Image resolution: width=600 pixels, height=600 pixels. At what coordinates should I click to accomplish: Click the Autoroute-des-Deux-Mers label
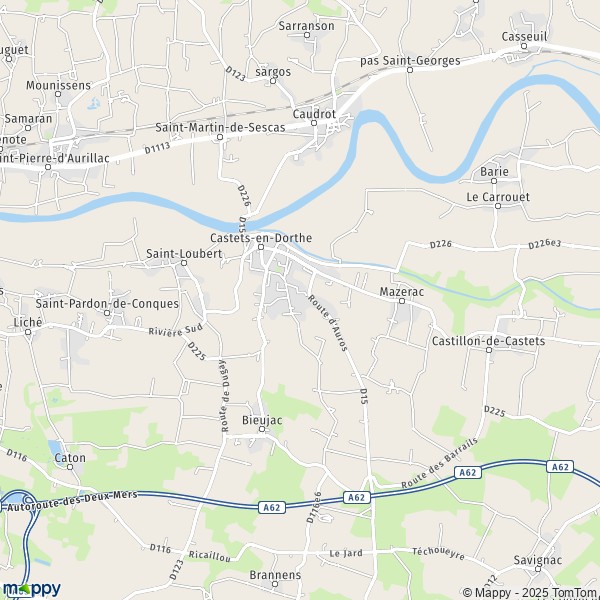(x=72, y=501)
